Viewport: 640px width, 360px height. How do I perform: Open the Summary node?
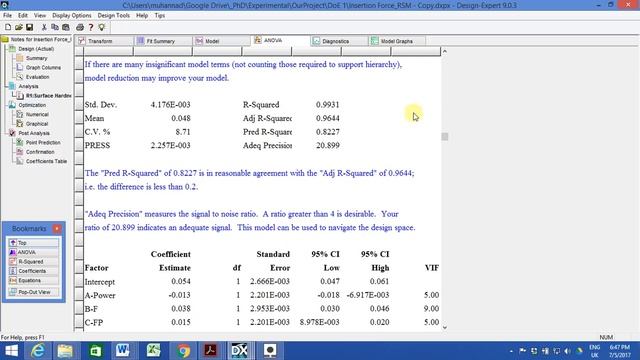[36, 58]
